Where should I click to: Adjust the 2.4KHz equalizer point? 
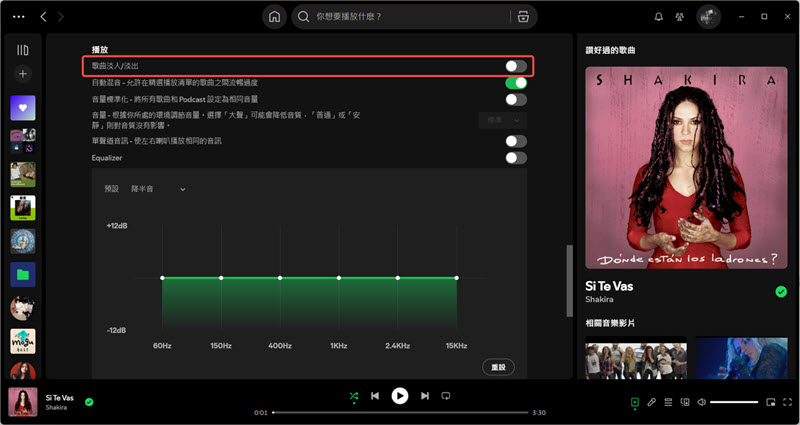point(397,278)
